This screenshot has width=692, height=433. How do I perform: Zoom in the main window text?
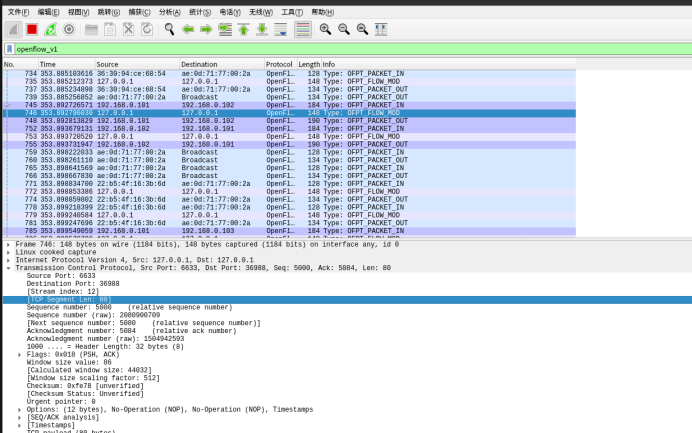[x=325, y=30]
